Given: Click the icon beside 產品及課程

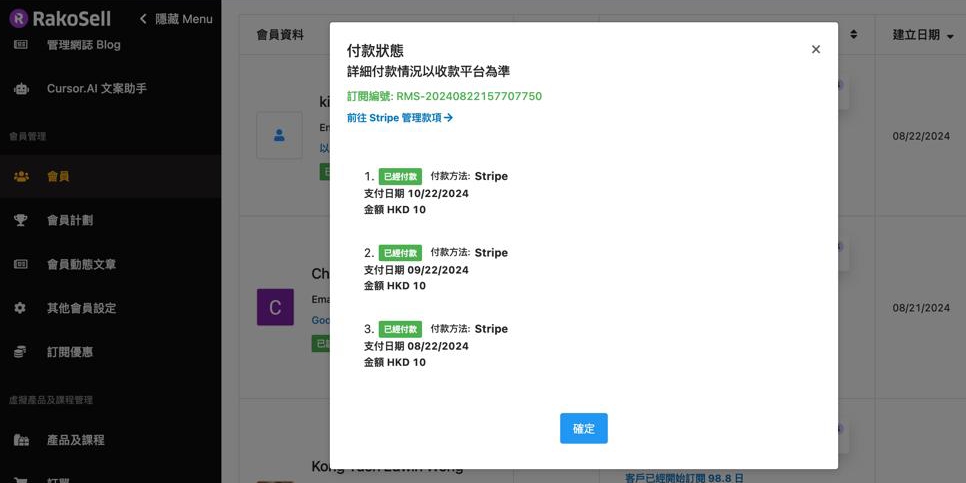Looking at the screenshot, I should (x=21, y=440).
